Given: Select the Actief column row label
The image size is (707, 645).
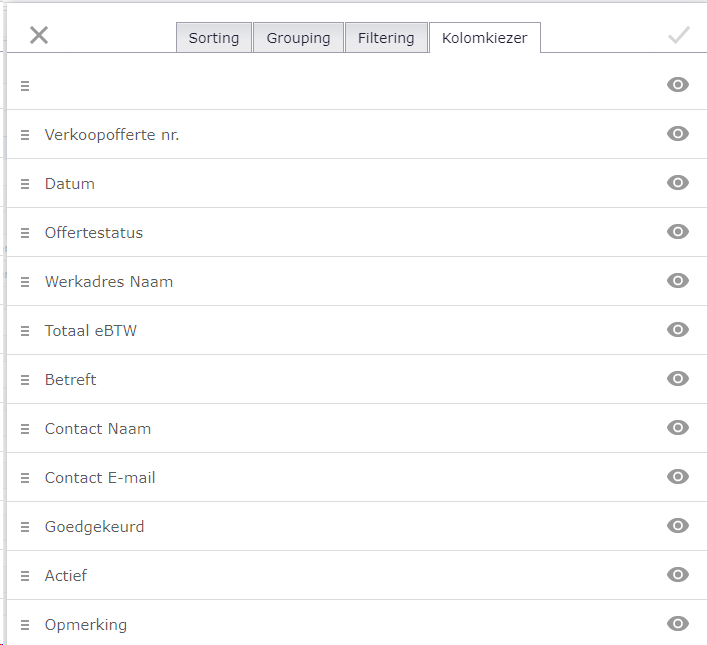Looking at the screenshot, I should coord(66,576).
